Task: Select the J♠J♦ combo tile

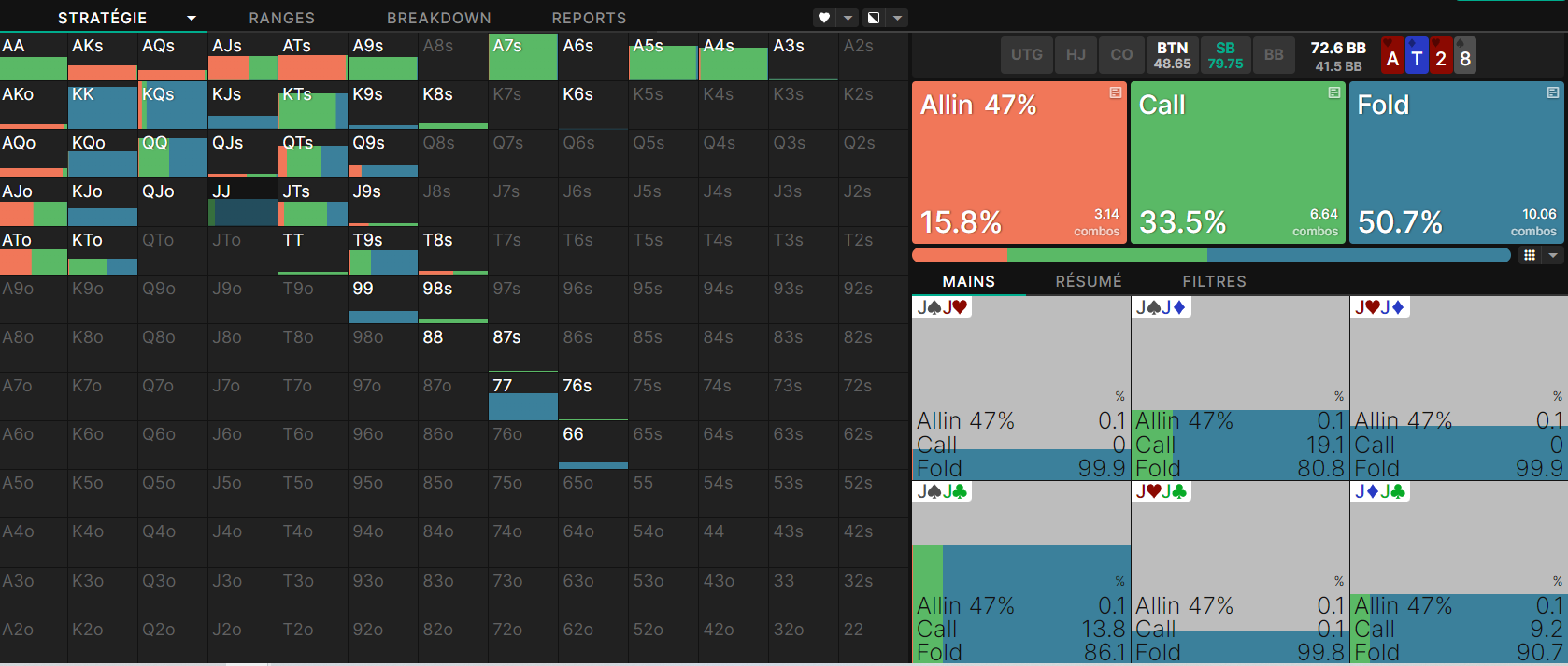Action: point(1240,389)
